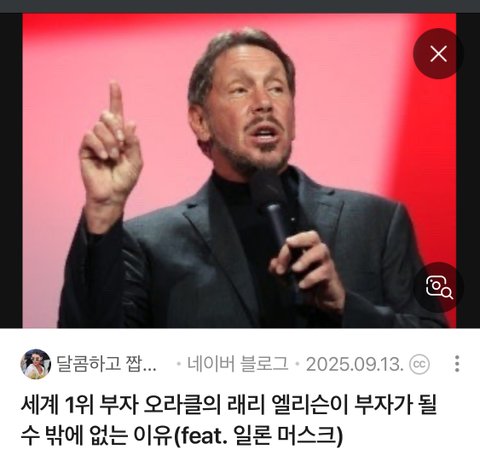
Task: Open the three-dot more options menu
Action: [x=457, y=364]
